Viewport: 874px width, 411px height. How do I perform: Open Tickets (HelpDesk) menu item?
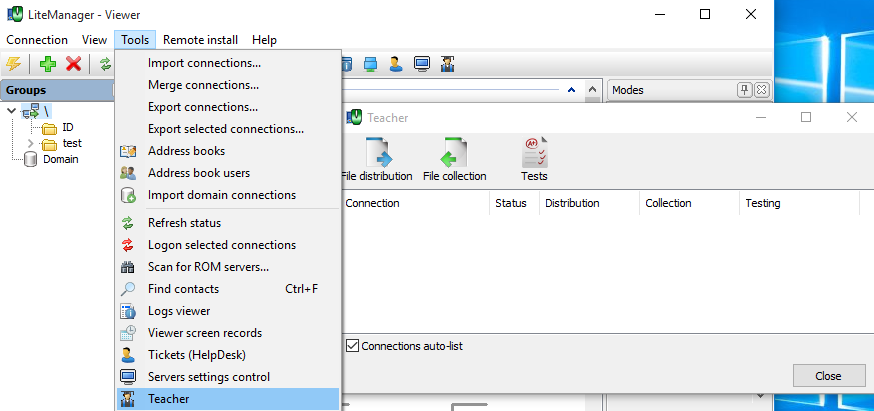(228, 355)
